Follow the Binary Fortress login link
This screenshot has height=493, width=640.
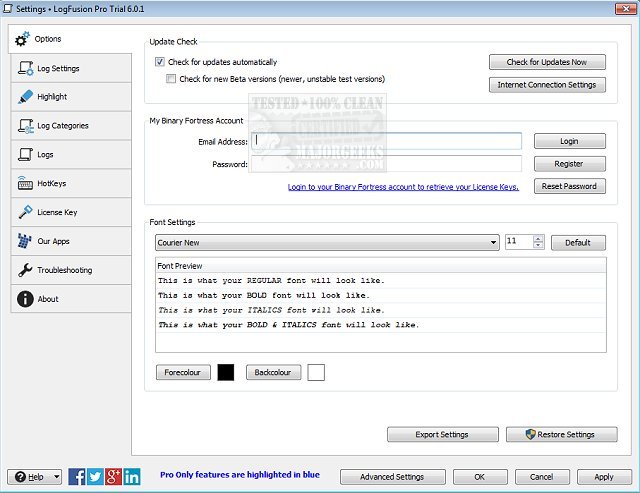tap(403, 187)
